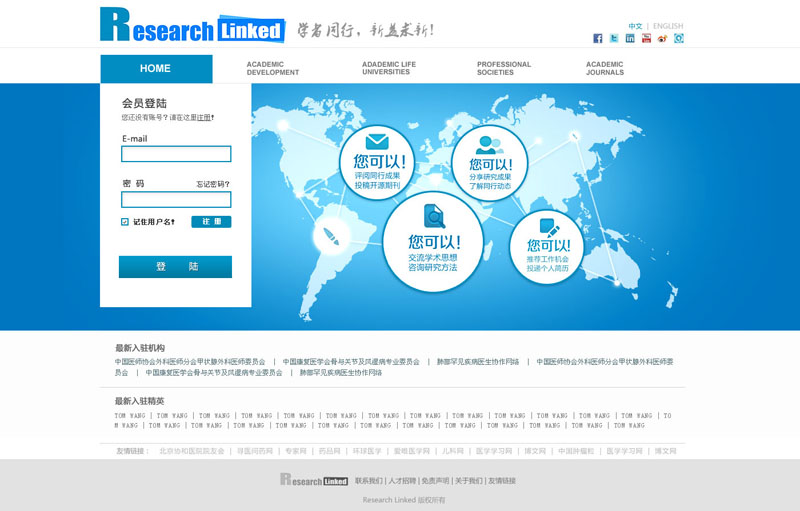The height and width of the screenshot is (511, 800).
Task: Focus the 密码 password field
Action: pos(176,199)
